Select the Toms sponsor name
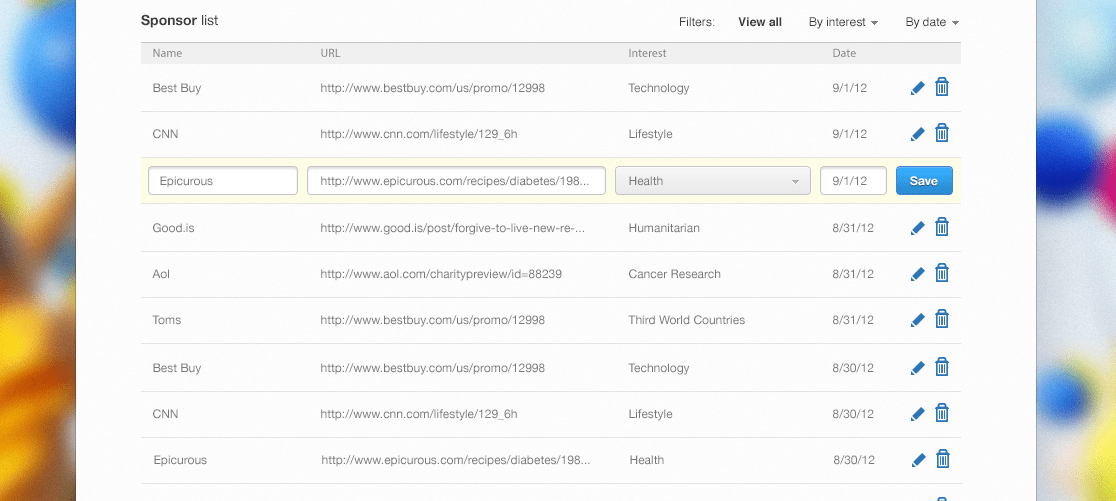Viewport: 1116px width, 501px height. (x=167, y=320)
